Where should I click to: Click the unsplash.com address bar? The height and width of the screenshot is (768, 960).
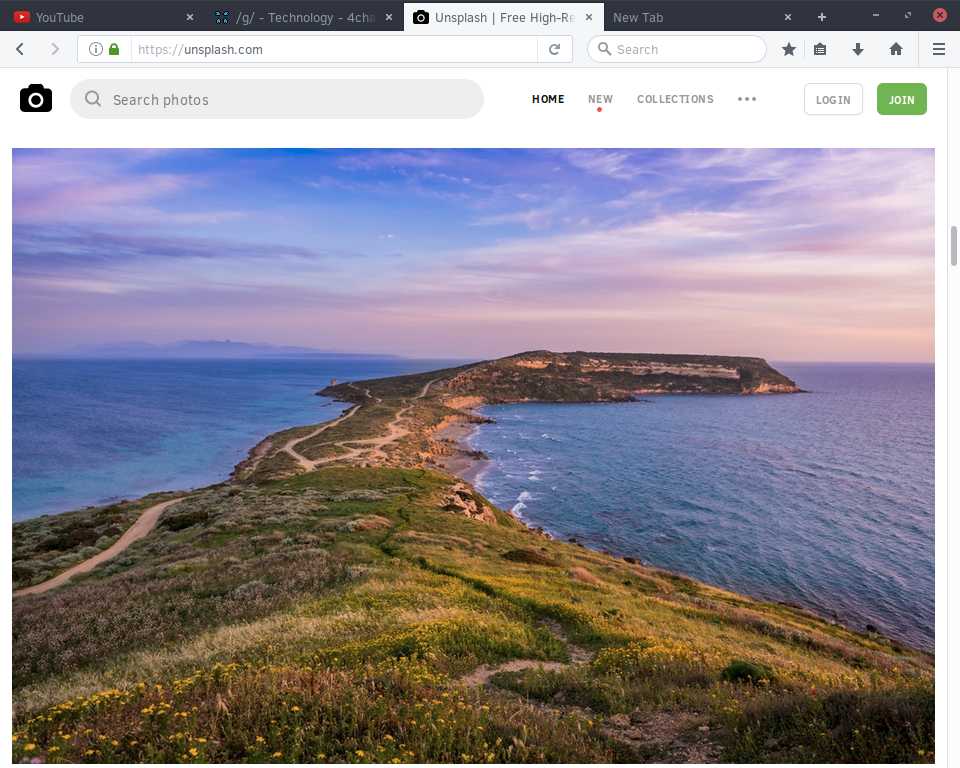334,49
